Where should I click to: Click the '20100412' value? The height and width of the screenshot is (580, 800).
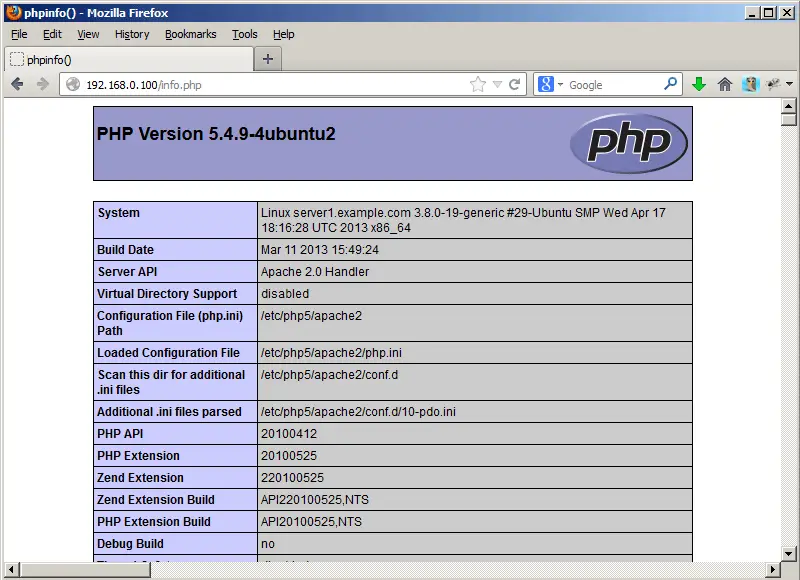coord(289,434)
